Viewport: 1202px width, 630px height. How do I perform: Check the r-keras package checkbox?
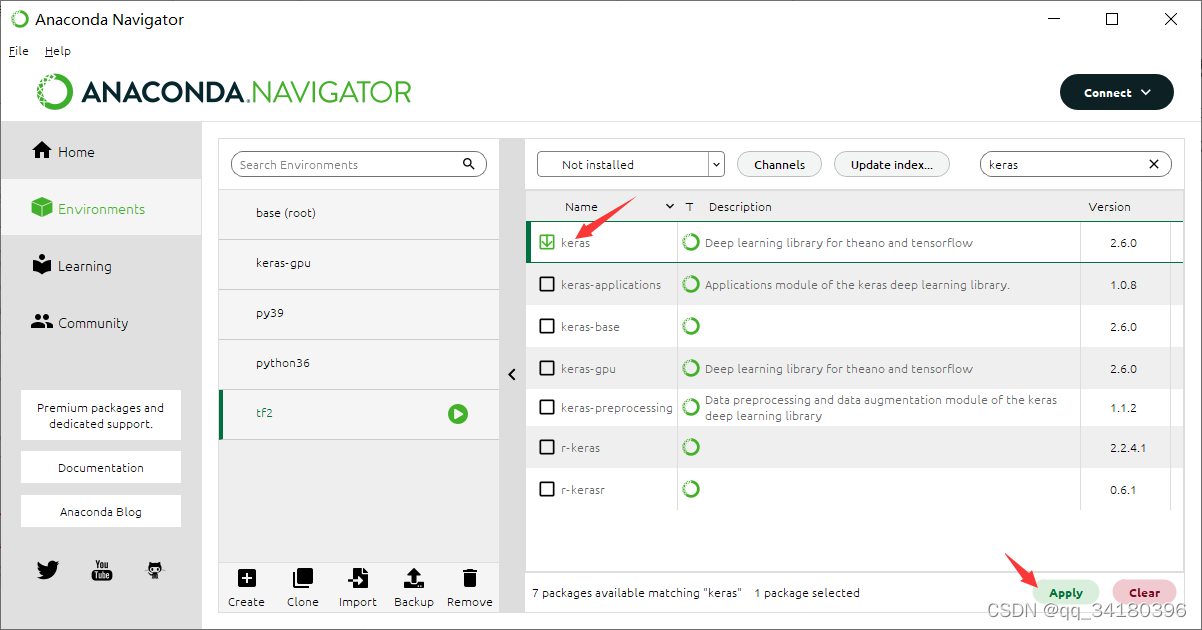547,447
